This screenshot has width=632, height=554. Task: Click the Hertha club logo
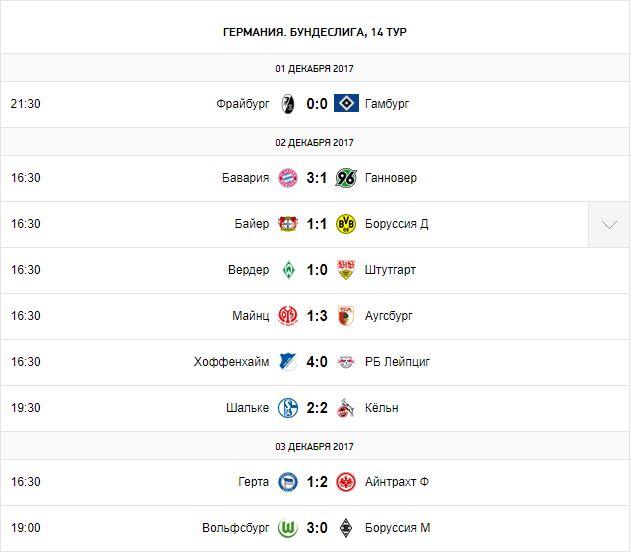pos(287,482)
